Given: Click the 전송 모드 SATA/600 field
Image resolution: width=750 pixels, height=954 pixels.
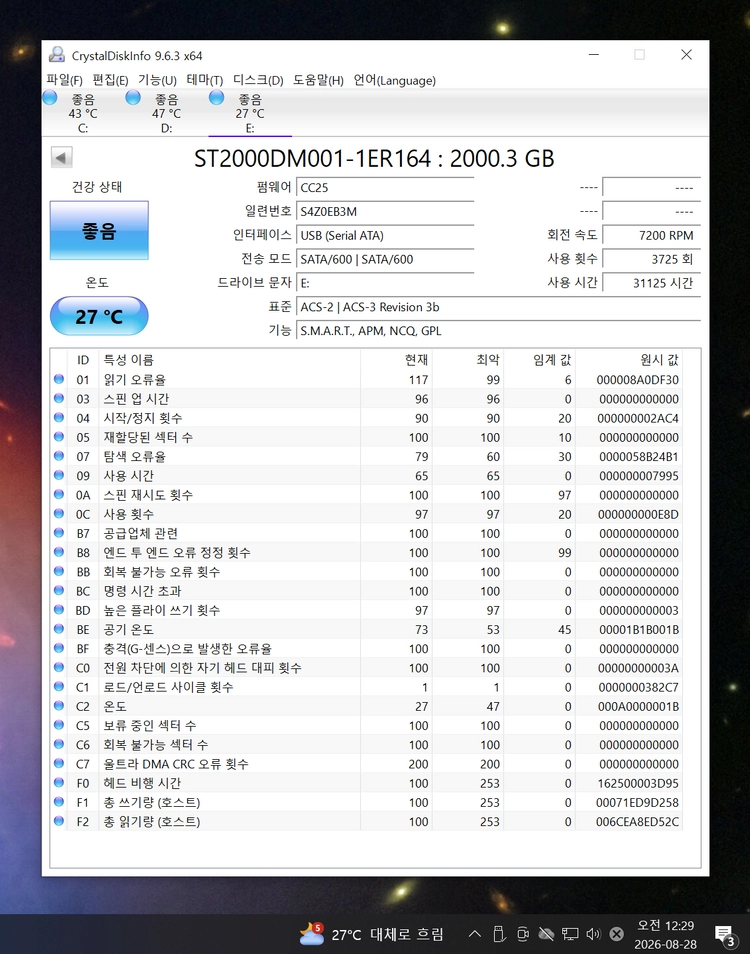Looking at the screenshot, I should [x=385, y=259].
